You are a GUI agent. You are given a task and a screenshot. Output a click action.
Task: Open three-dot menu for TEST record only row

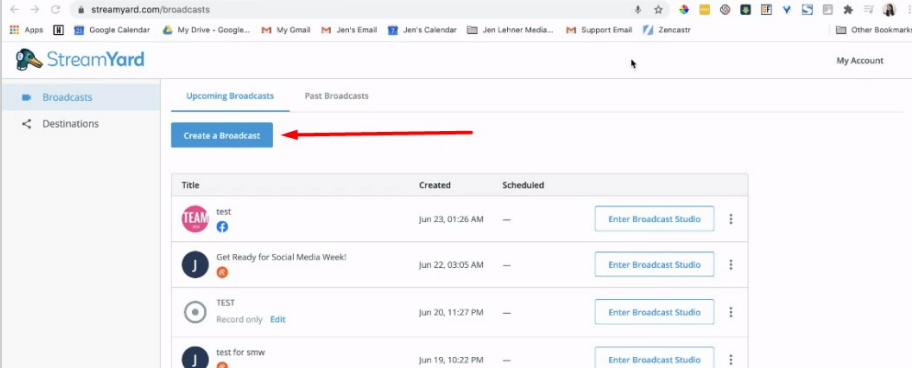point(731,312)
